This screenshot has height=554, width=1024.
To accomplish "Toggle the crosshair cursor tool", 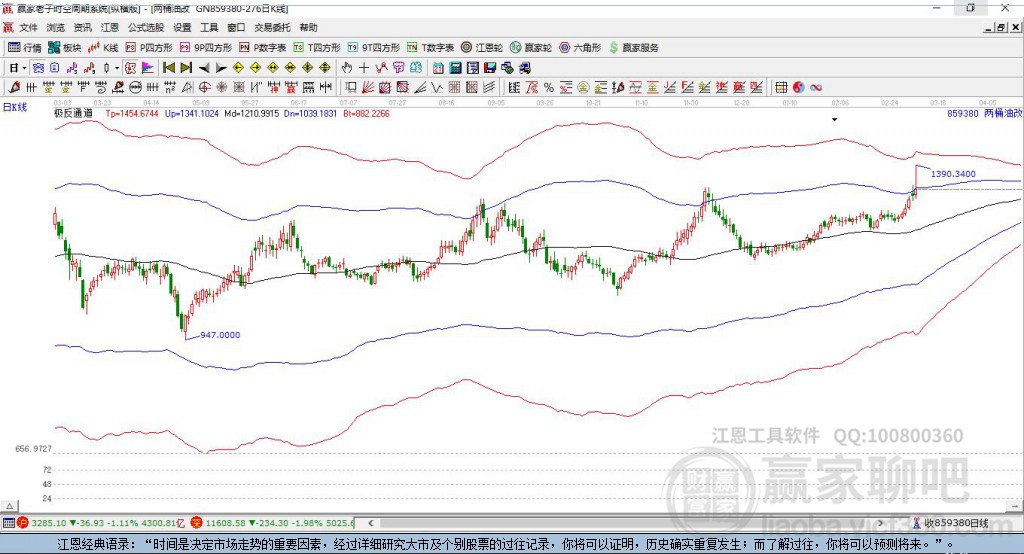I will click(364, 68).
